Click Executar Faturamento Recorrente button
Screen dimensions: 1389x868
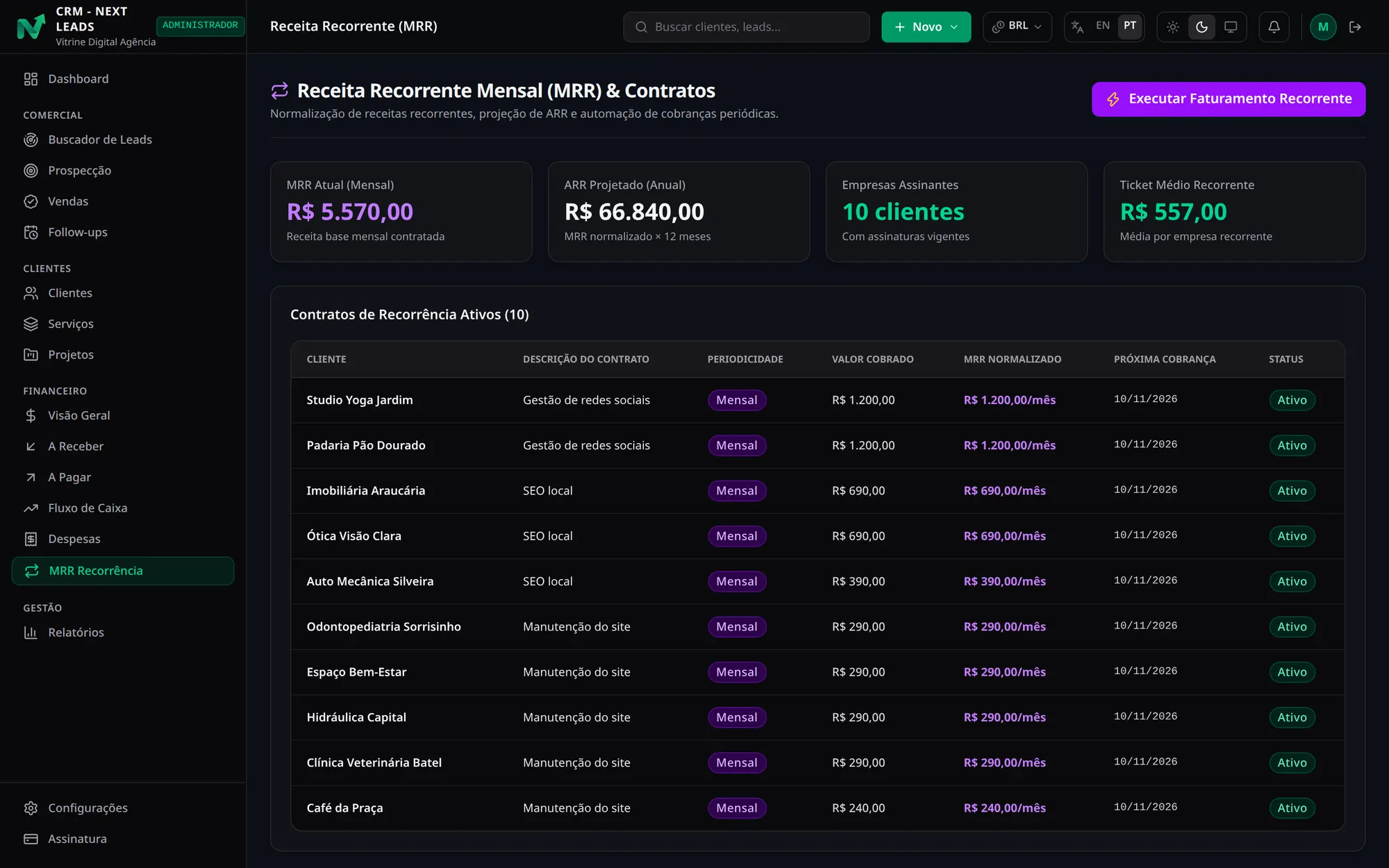1228,99
